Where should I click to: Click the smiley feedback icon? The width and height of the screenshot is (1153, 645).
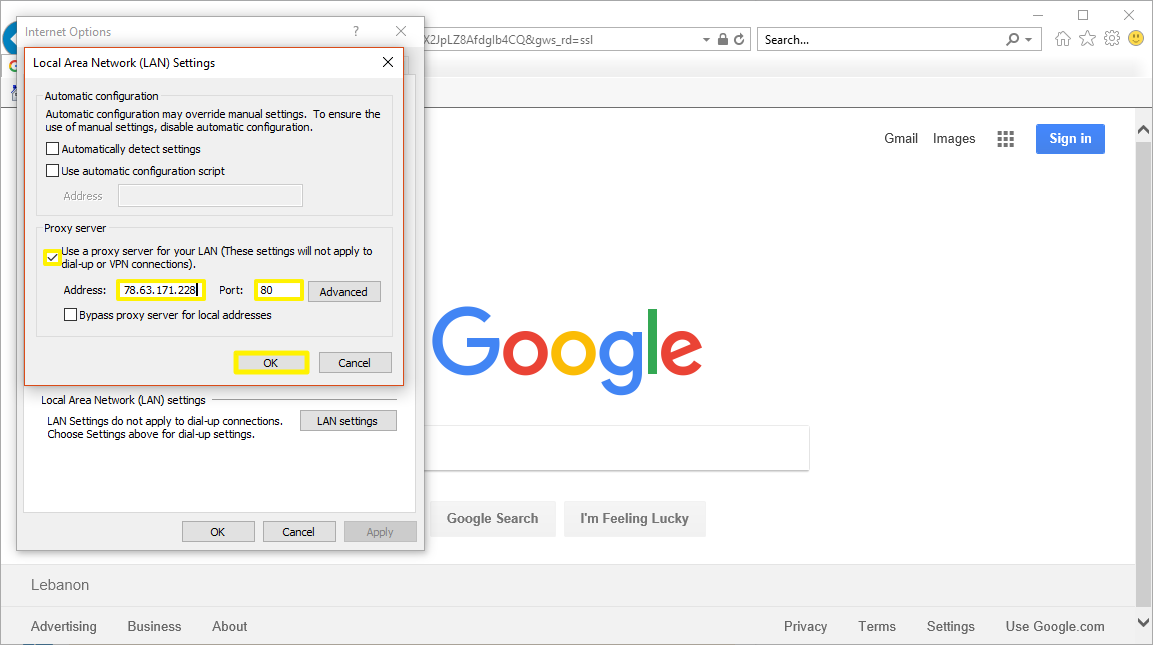point(1136,38)
